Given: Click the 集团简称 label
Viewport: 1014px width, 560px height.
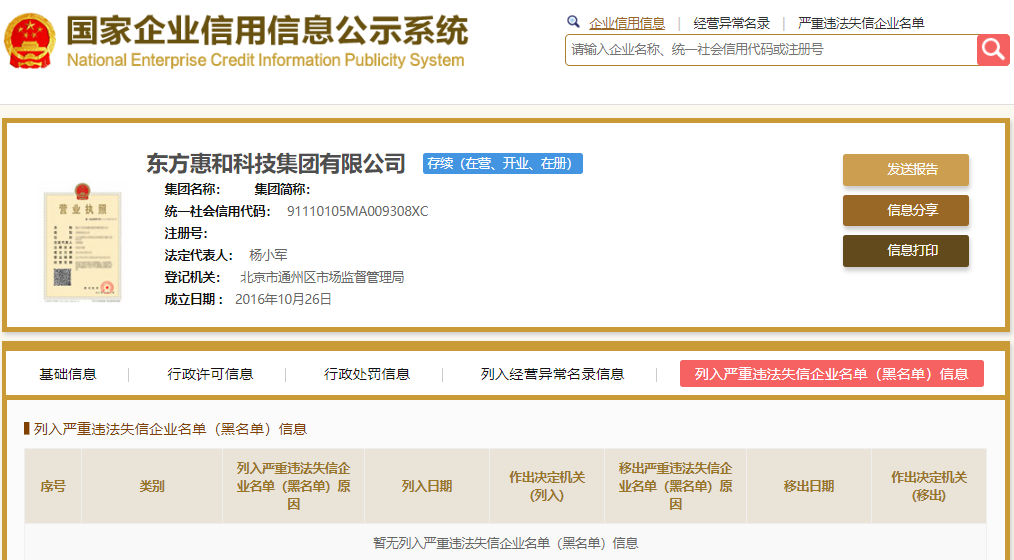Looking at the screenshot, I should click(x=282, y=189).
